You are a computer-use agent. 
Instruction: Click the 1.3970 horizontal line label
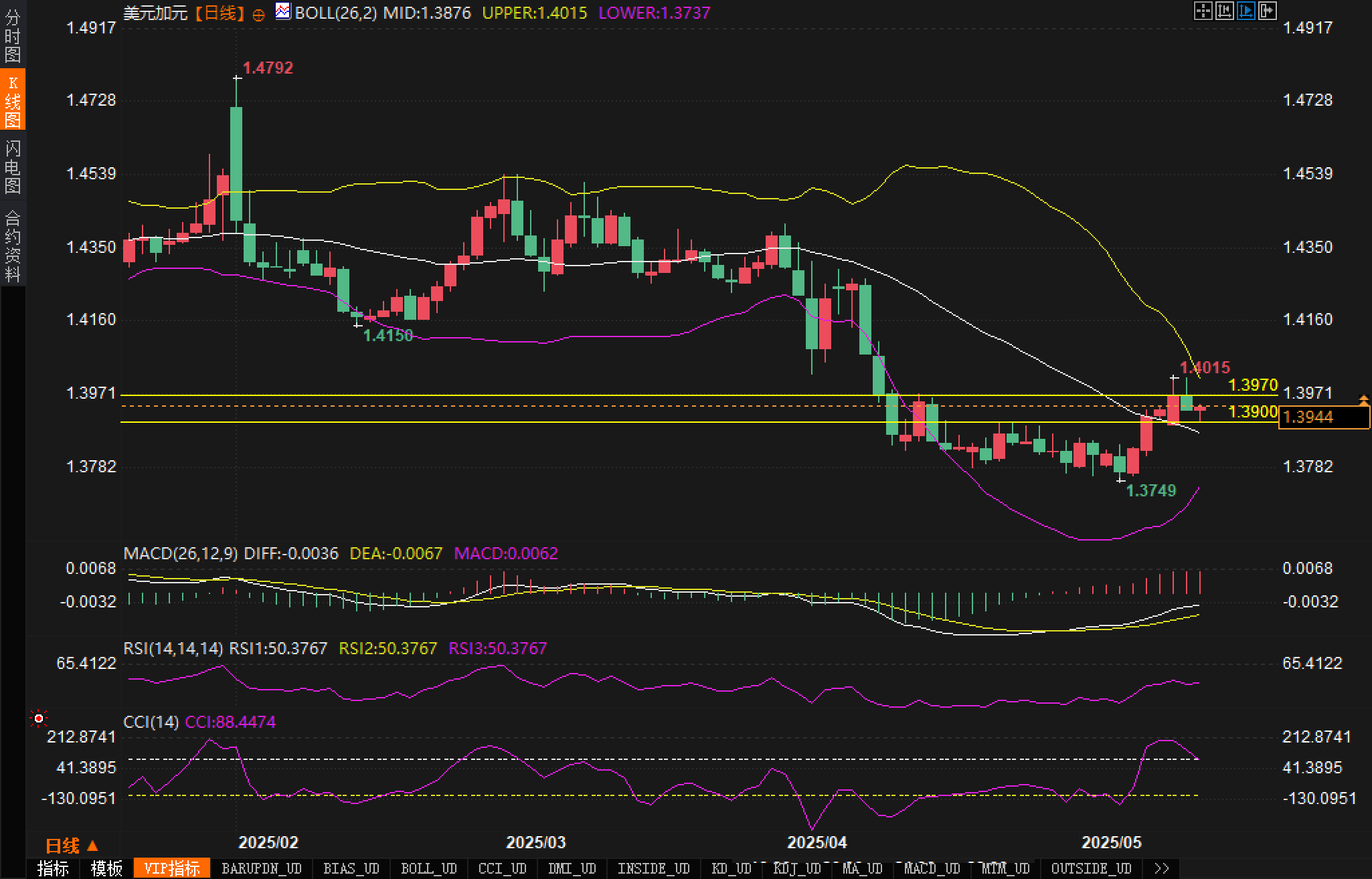[1254, 385]
